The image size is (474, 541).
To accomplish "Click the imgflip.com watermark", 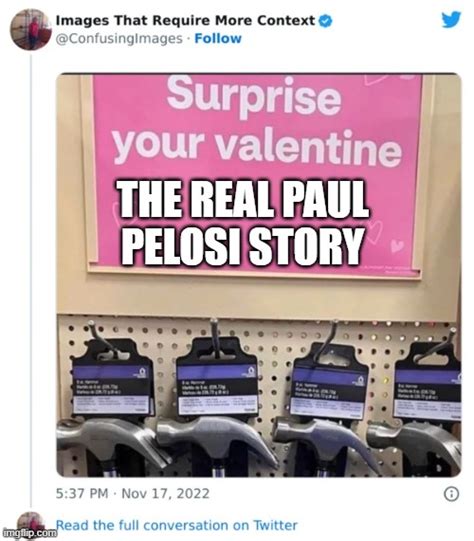I will tap(29, 533).
